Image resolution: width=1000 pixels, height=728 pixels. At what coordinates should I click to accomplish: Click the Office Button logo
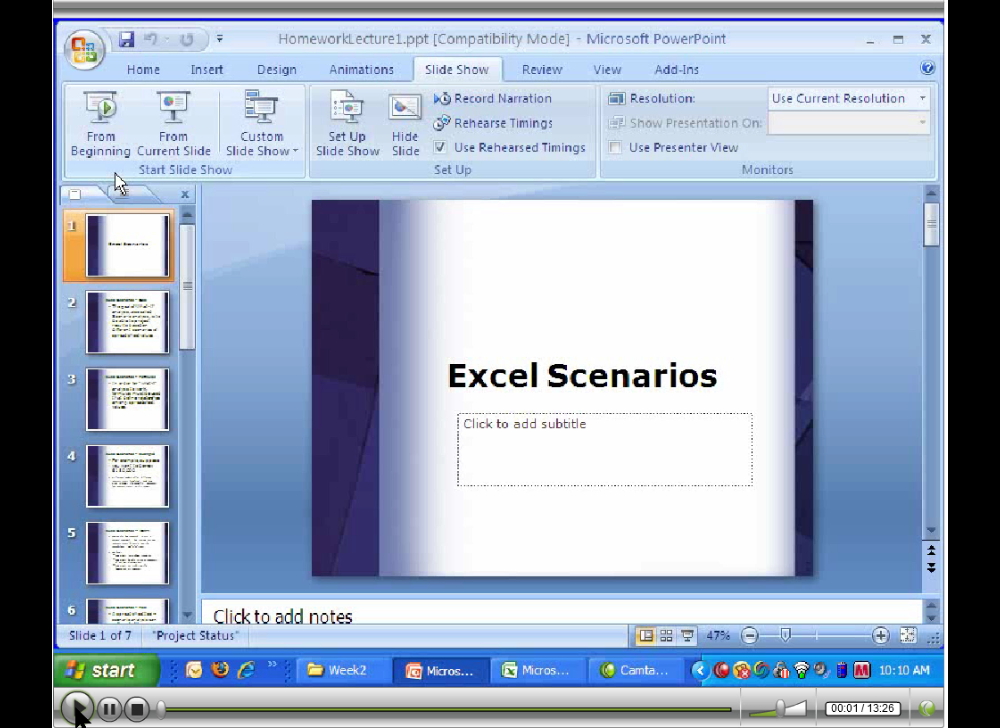tap(84, 50)
